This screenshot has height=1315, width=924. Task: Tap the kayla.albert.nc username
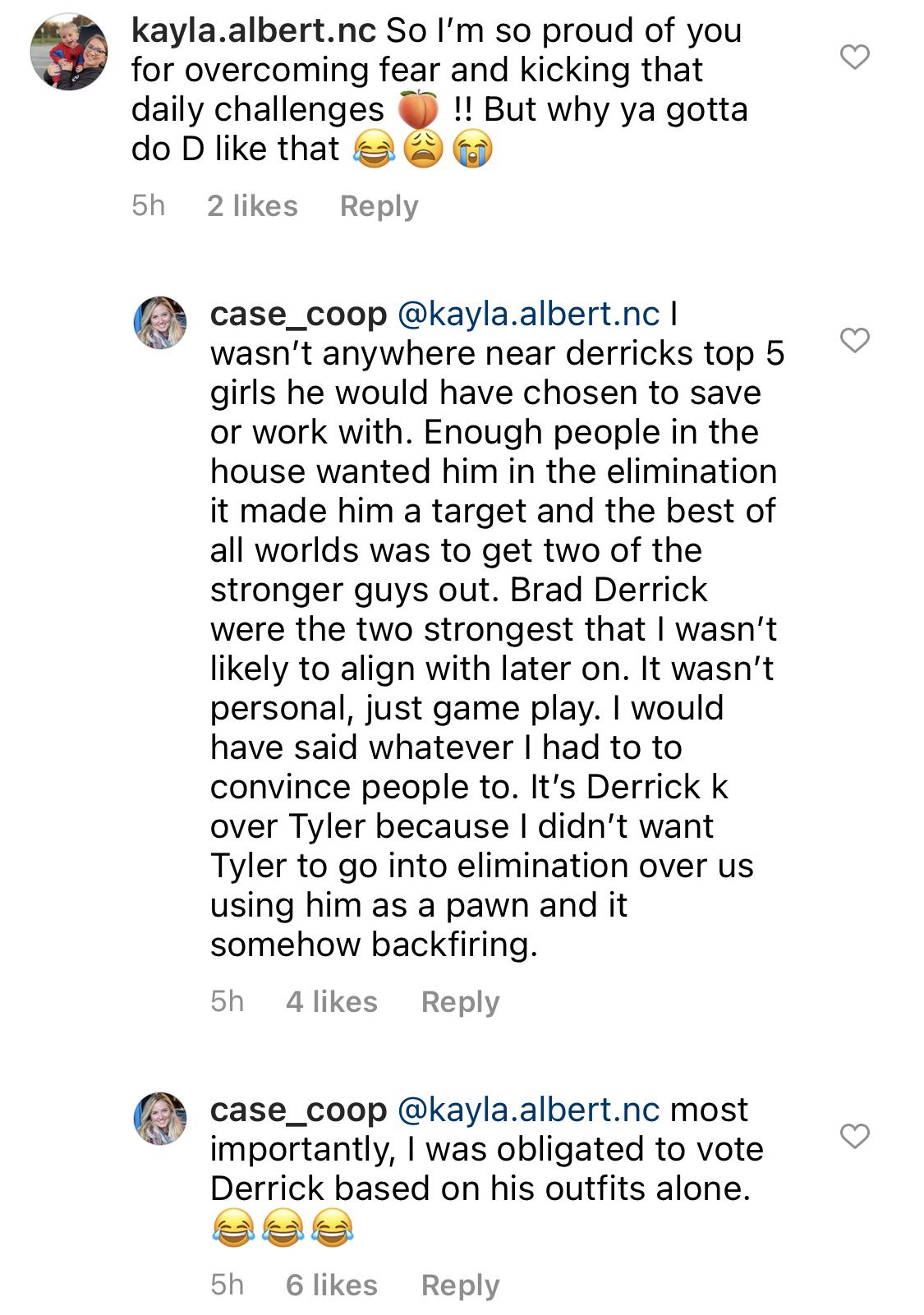(x=254, y=31)
